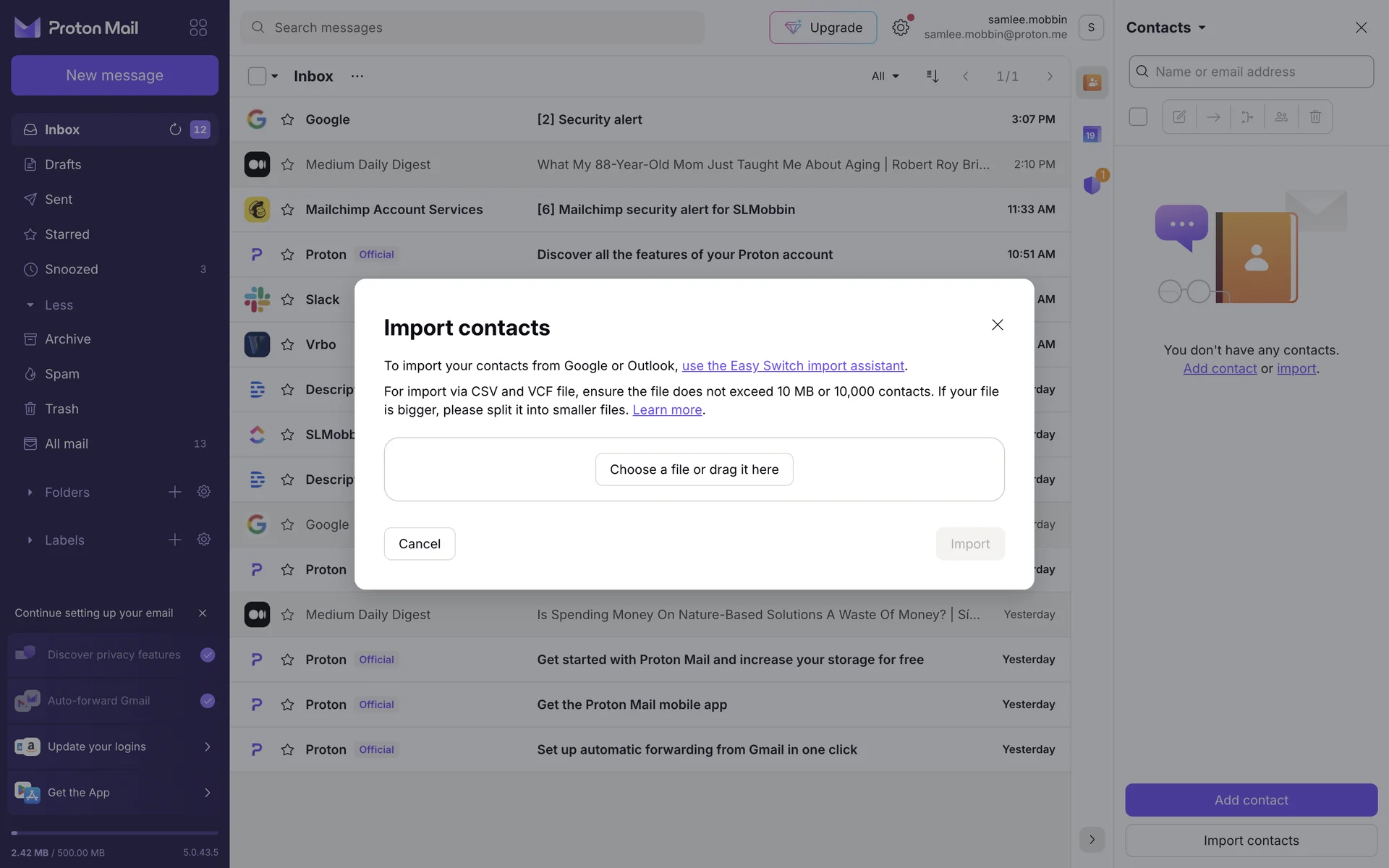Add a new folder with plus icon
This screenshot has height=868, width=1389.
click(x=175, y=492)
